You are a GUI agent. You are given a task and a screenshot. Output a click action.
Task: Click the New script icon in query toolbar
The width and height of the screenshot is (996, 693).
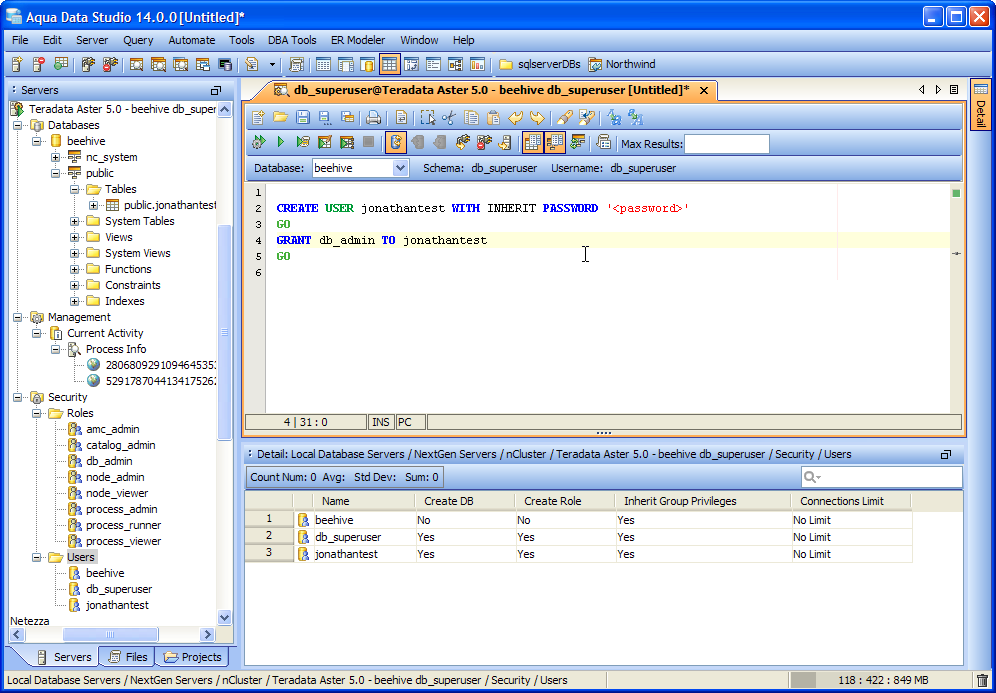pos(258,117)
